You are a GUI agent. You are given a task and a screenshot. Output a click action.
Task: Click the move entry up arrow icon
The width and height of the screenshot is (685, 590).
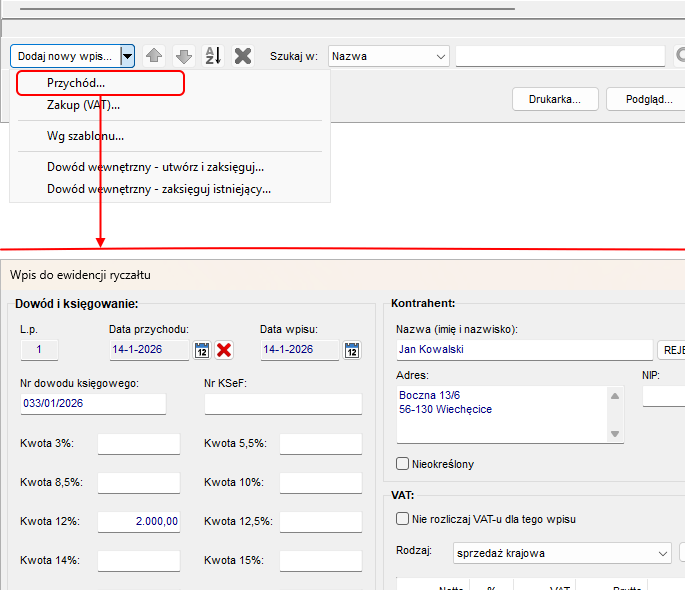click(154, 56)
